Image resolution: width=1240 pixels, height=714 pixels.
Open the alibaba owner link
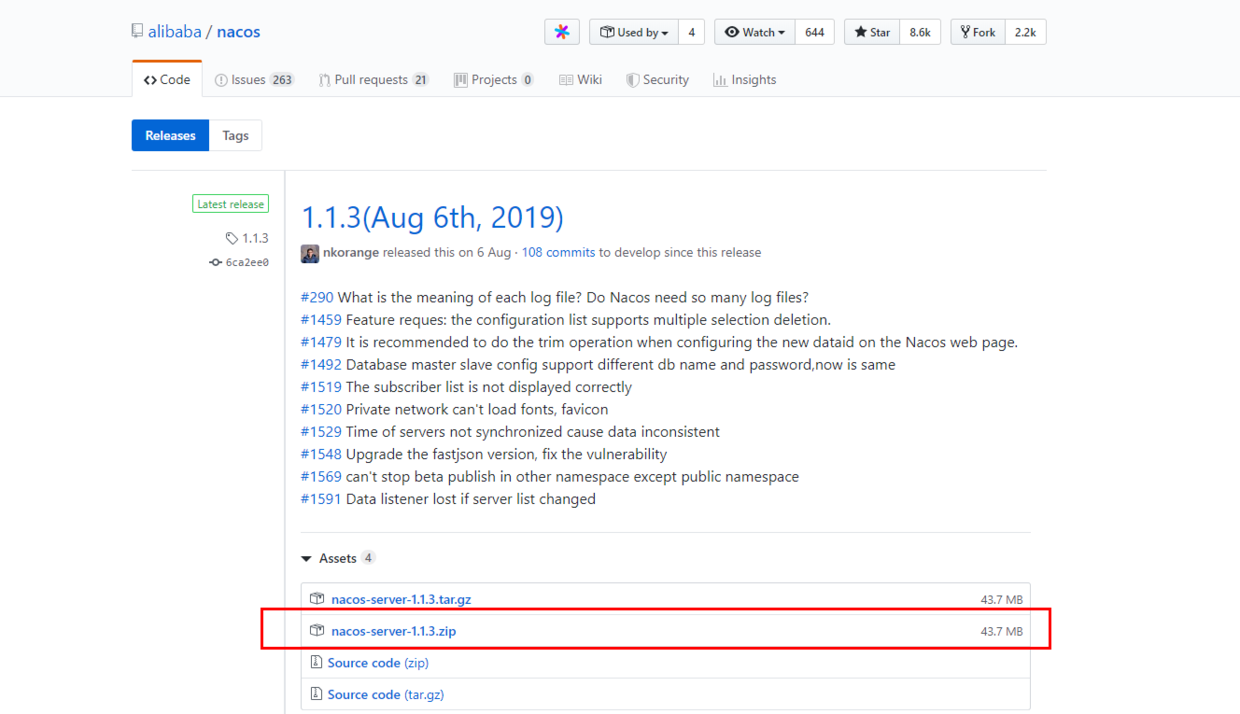[x=175, y=32]
